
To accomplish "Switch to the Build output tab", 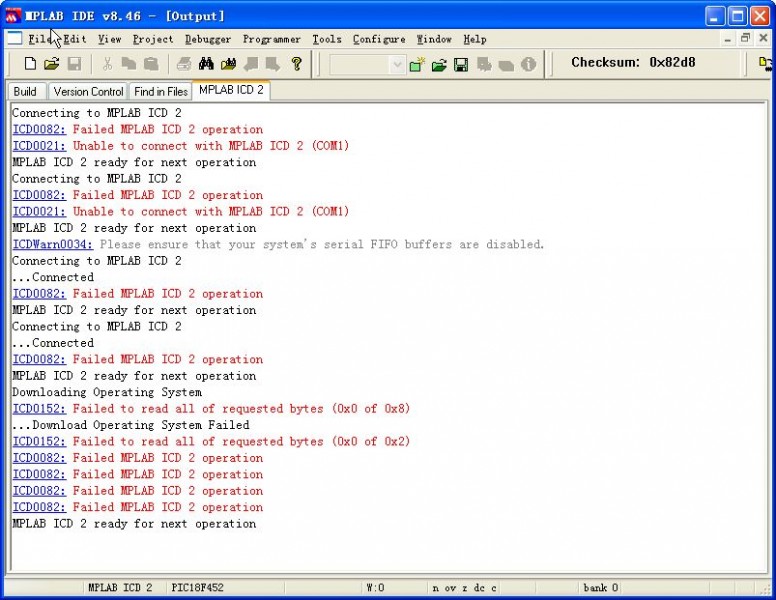I will pos(25,91).
